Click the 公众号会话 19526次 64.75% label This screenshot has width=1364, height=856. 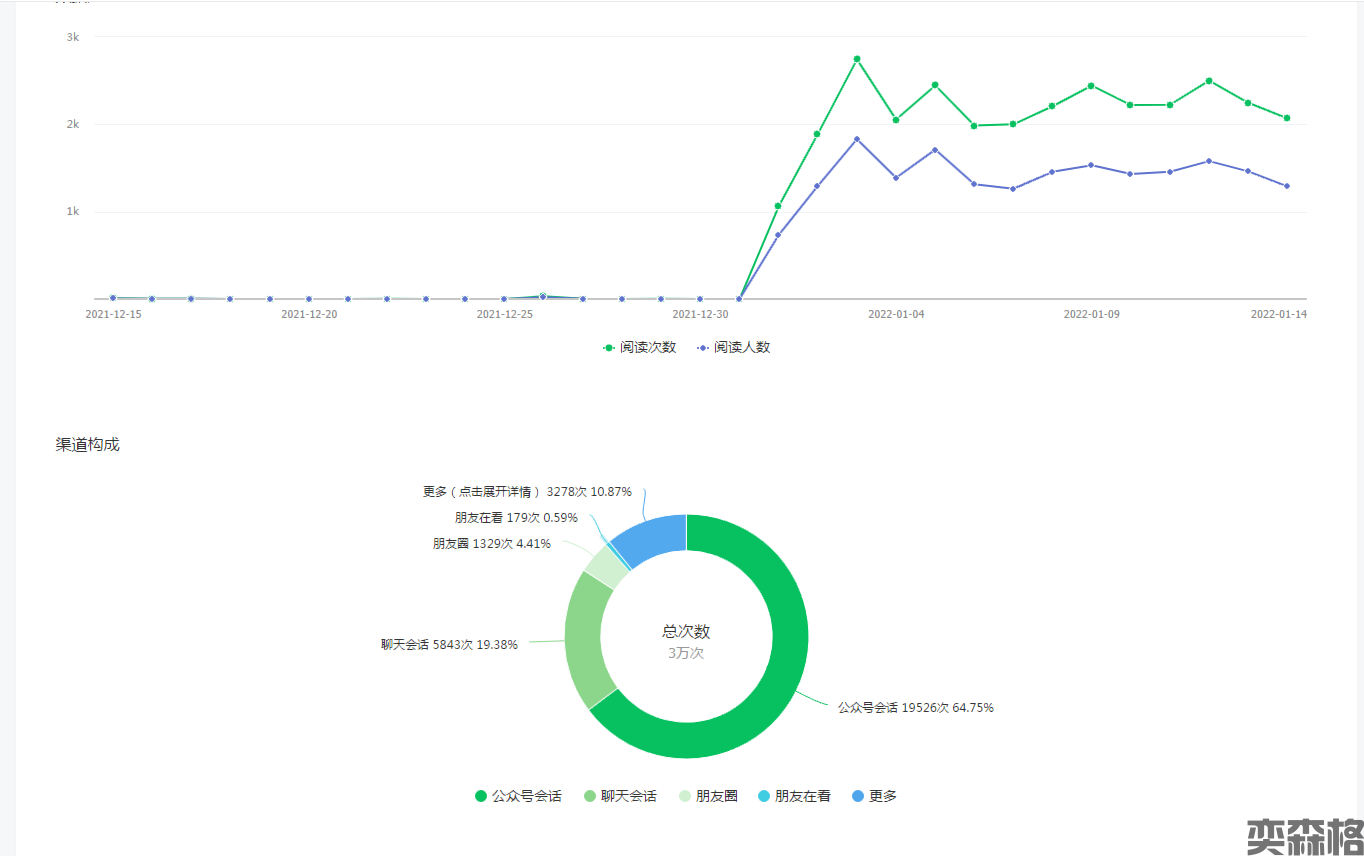pos(915,707)
